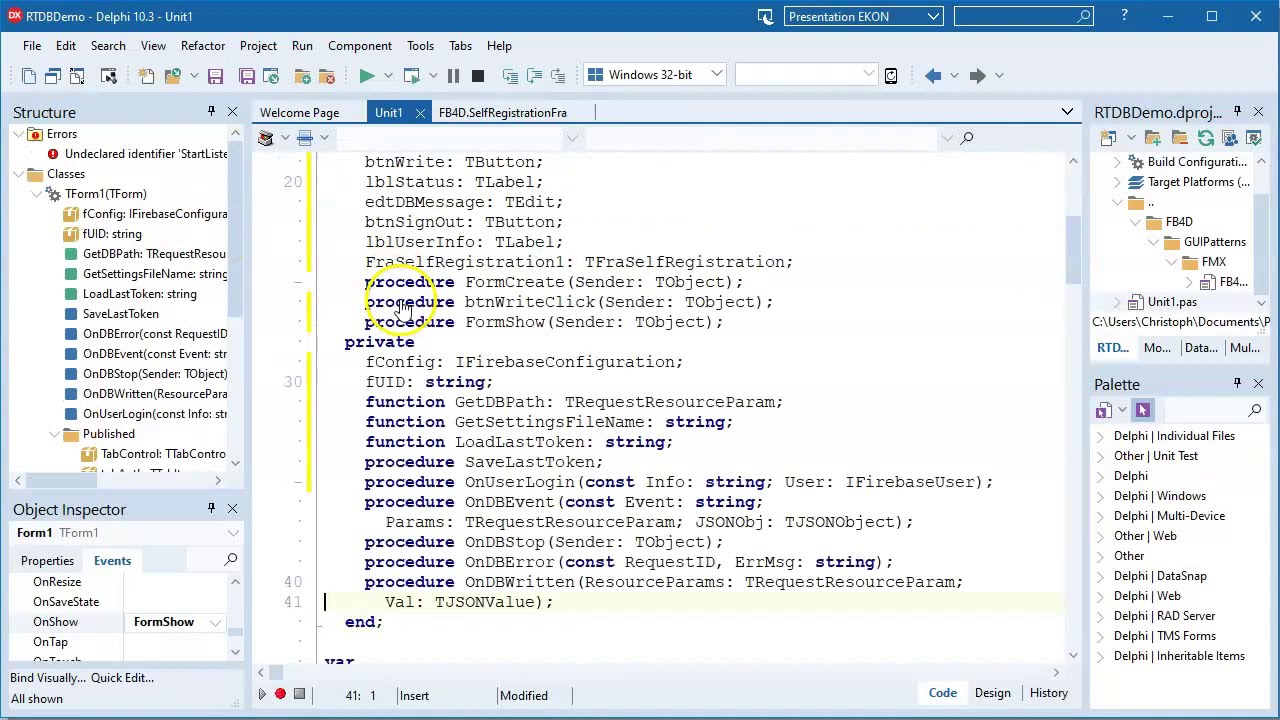Expand Build Configurations in Projects panel

1117,162
